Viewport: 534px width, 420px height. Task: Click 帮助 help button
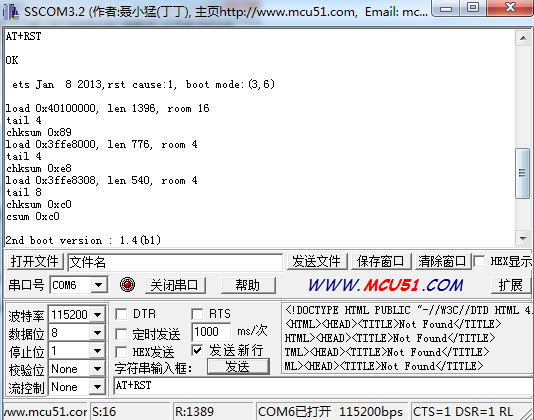[248, 285]
